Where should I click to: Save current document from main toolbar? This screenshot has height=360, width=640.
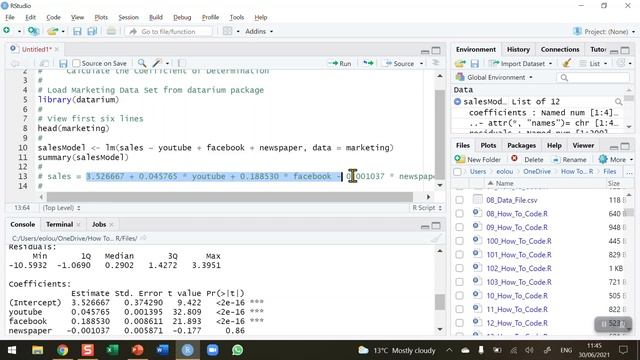[77, 31]
